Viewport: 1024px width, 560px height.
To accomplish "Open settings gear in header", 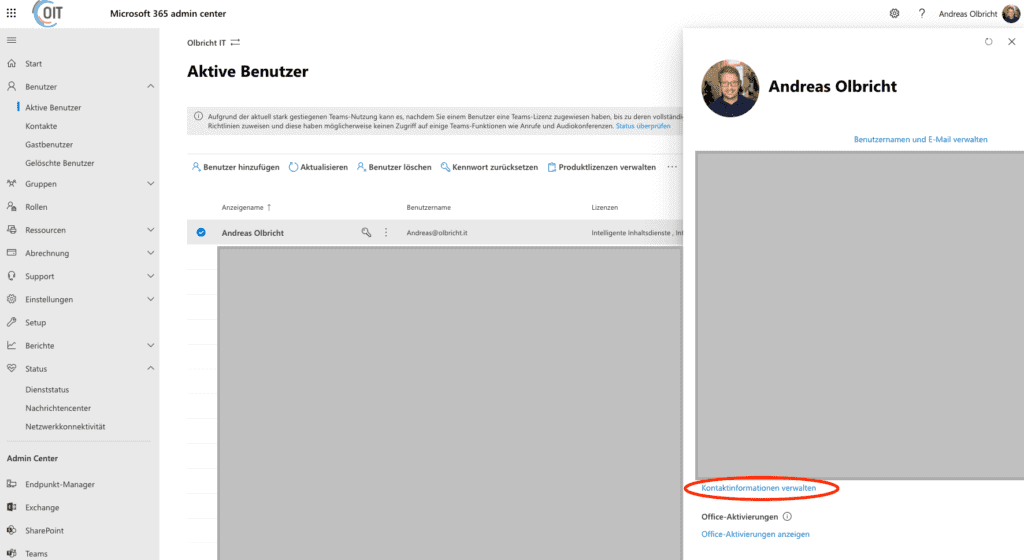I will click(895, 13).
